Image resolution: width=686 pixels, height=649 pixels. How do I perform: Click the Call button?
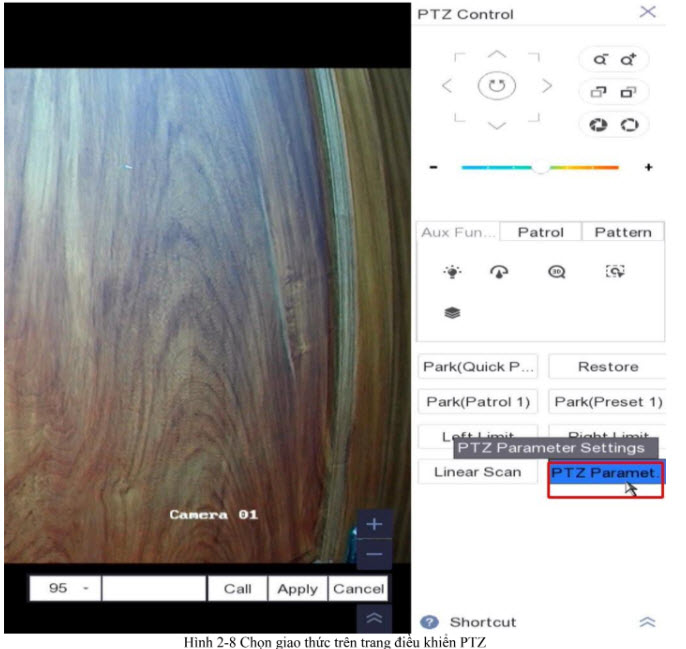coord(237,589)
